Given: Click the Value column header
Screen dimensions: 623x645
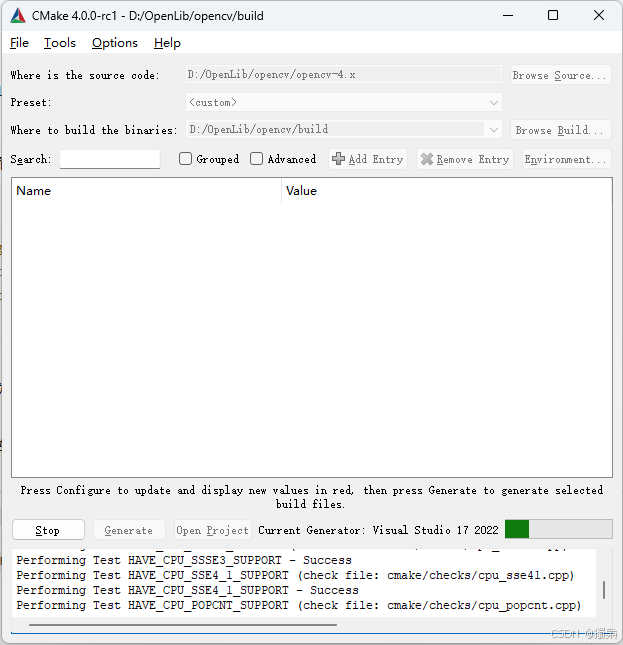Looking at the screenshot, I should (447, 190).
